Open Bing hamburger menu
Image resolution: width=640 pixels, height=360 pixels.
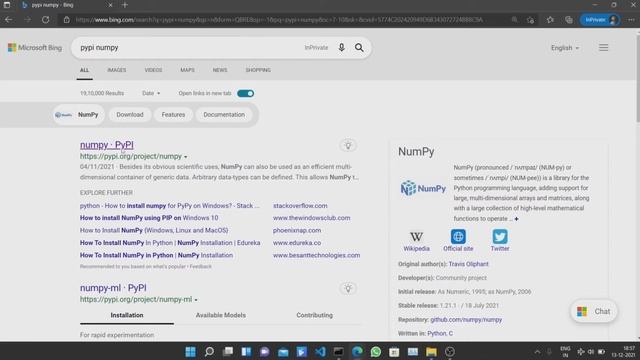604,47
